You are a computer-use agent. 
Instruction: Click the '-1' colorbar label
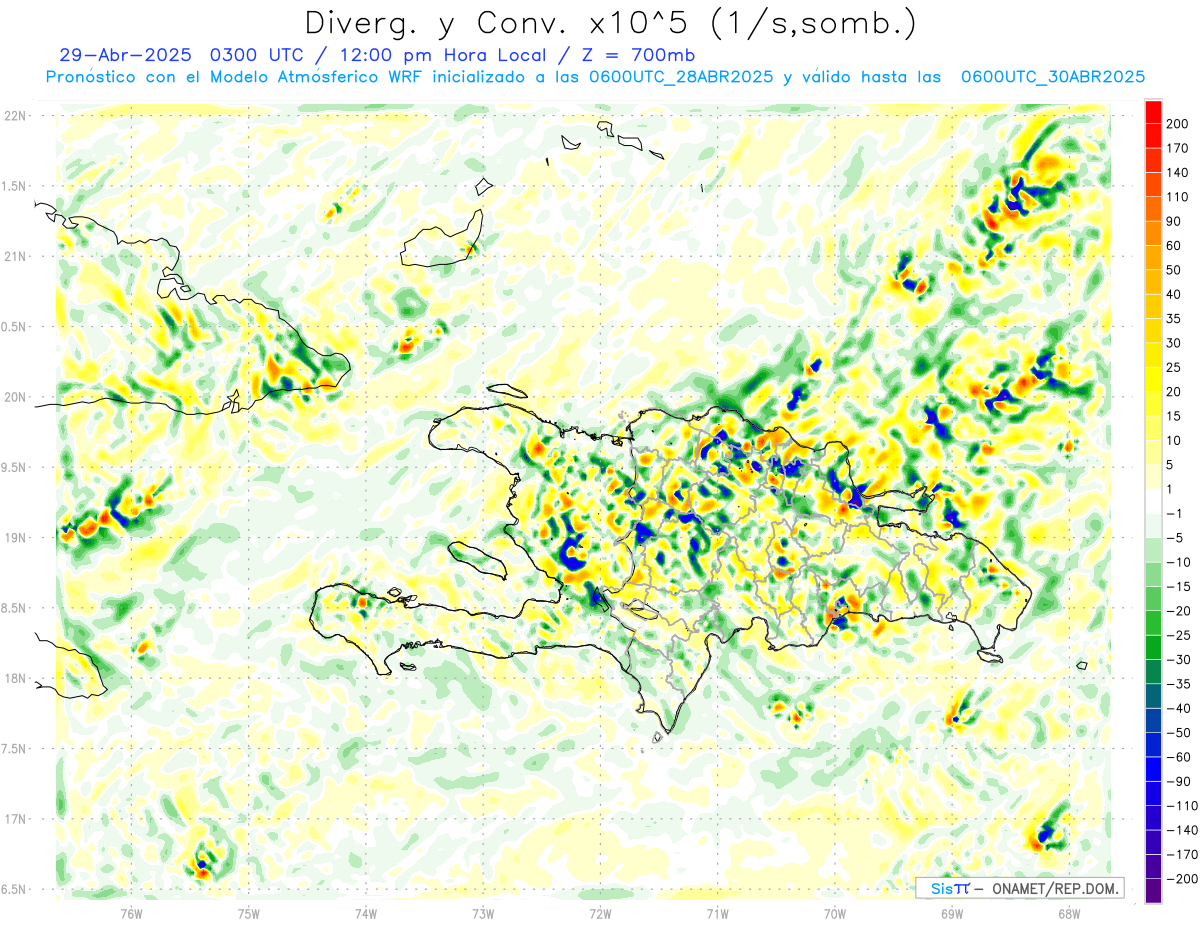coord(1176,513)
